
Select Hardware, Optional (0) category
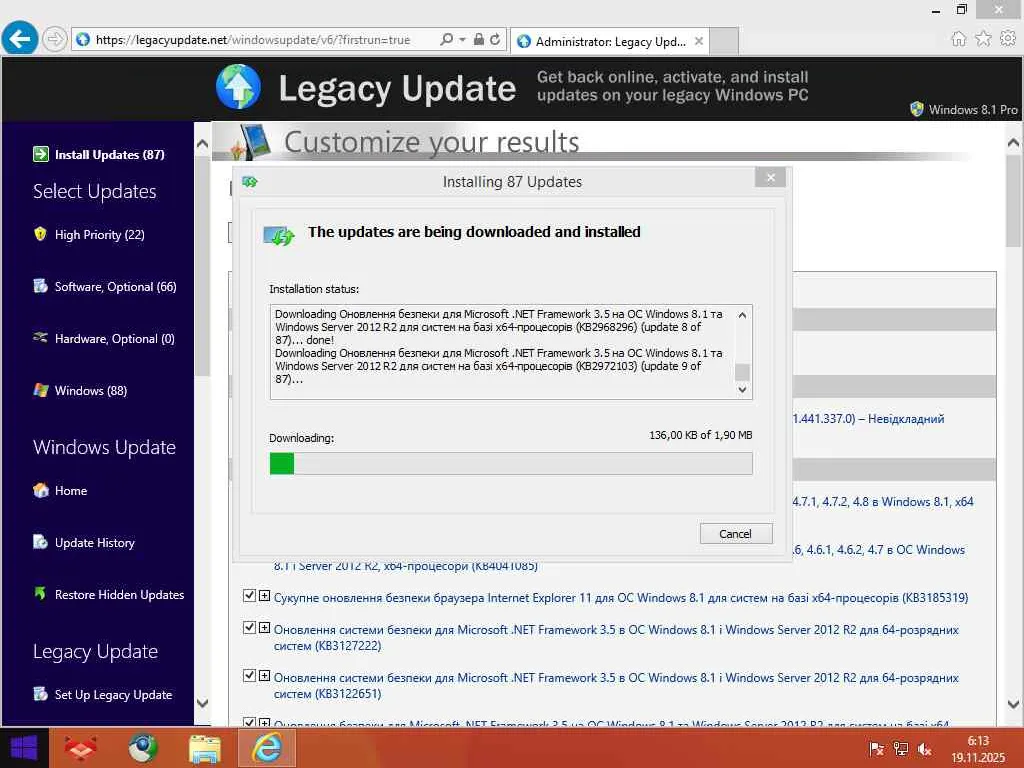pyautogui.click(x=115, y=339)
